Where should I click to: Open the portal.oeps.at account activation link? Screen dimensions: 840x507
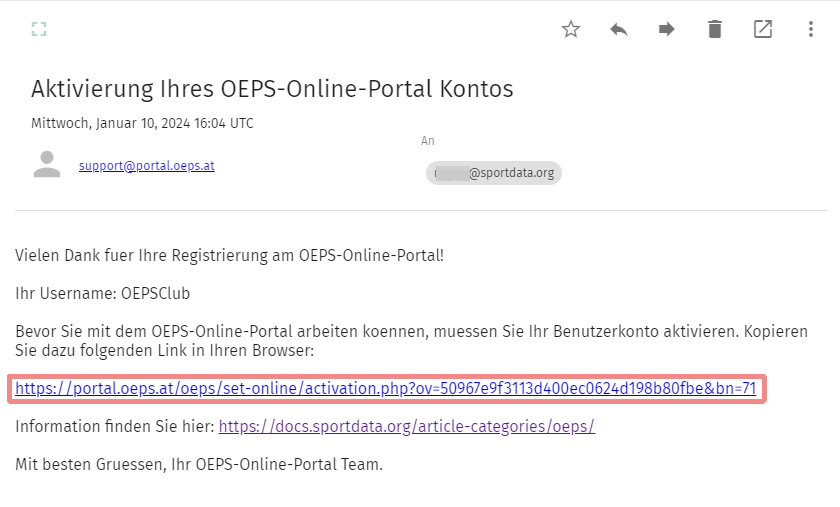click(x=385, y=388)
